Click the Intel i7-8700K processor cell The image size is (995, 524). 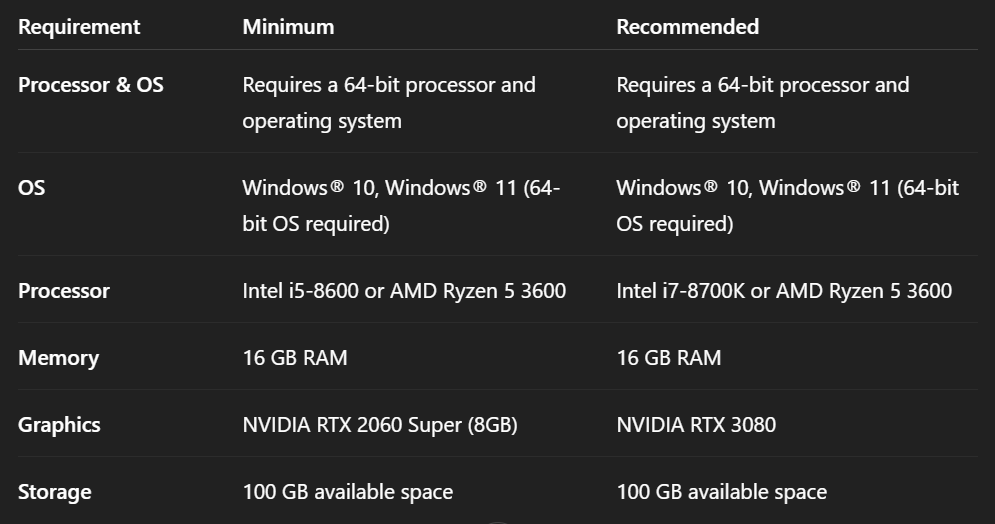(x=784, y=291)
